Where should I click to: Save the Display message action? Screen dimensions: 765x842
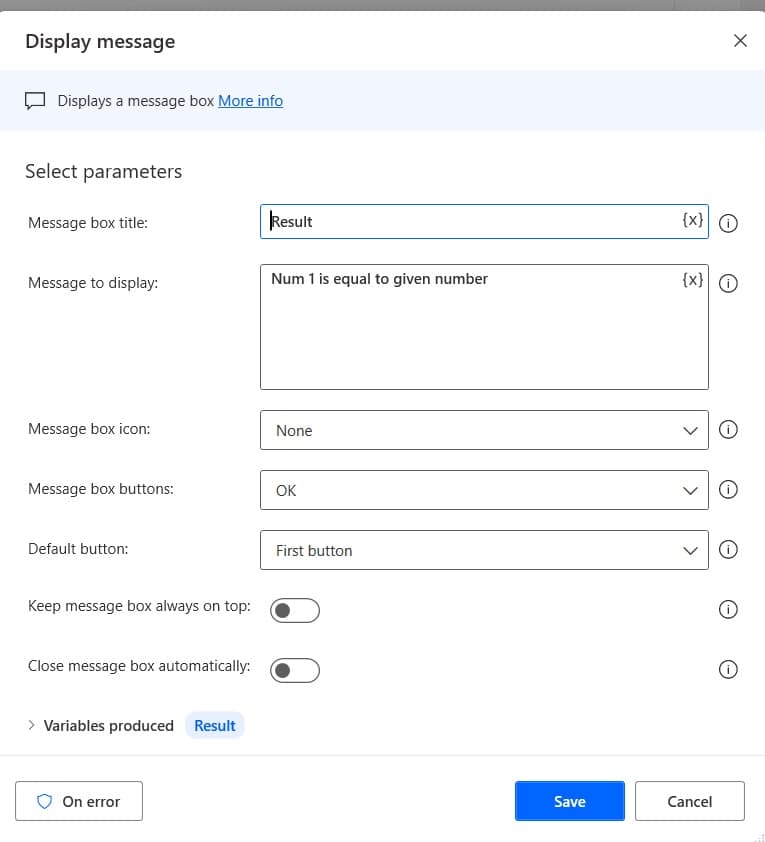570,801
